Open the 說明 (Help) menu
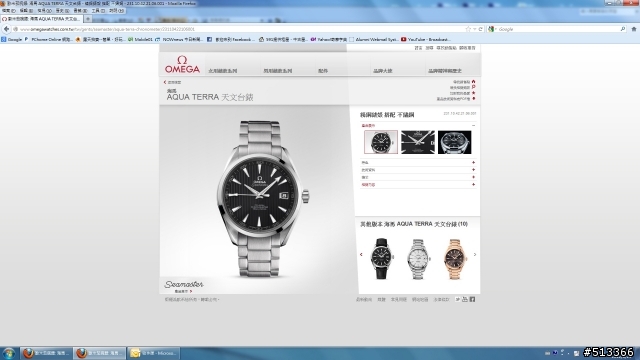This screenshot has width=640, height=360. click(116, 11)
